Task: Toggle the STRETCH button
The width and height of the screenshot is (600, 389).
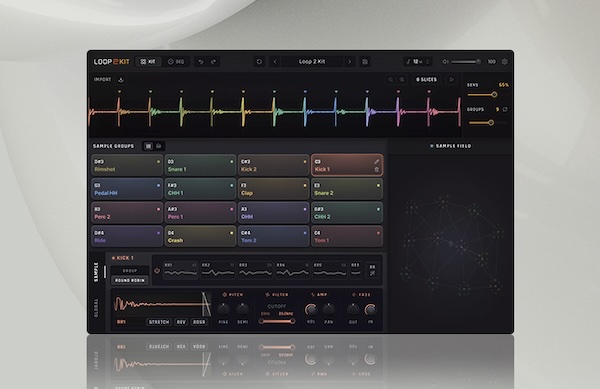Action: click(x=159, y=322)
